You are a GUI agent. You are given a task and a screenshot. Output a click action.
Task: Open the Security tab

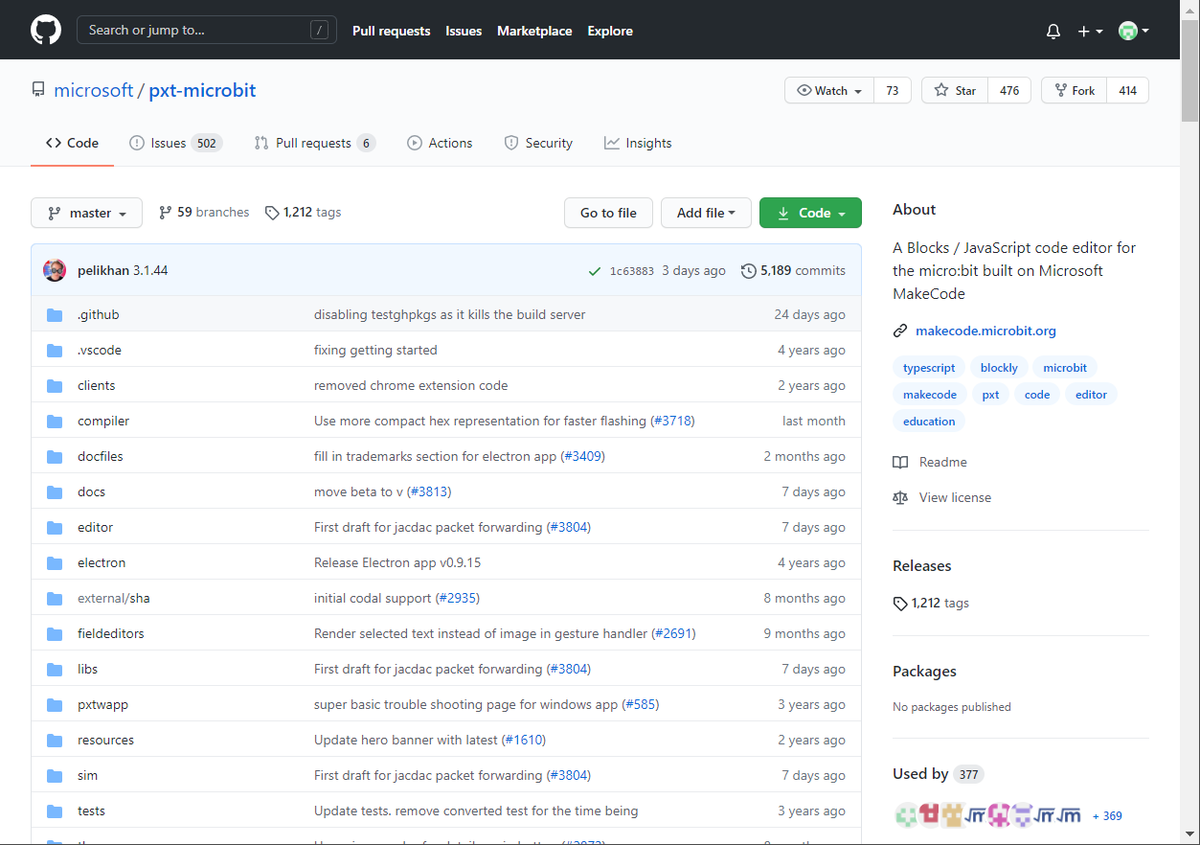pyautogui.click(x=538, y=143)
